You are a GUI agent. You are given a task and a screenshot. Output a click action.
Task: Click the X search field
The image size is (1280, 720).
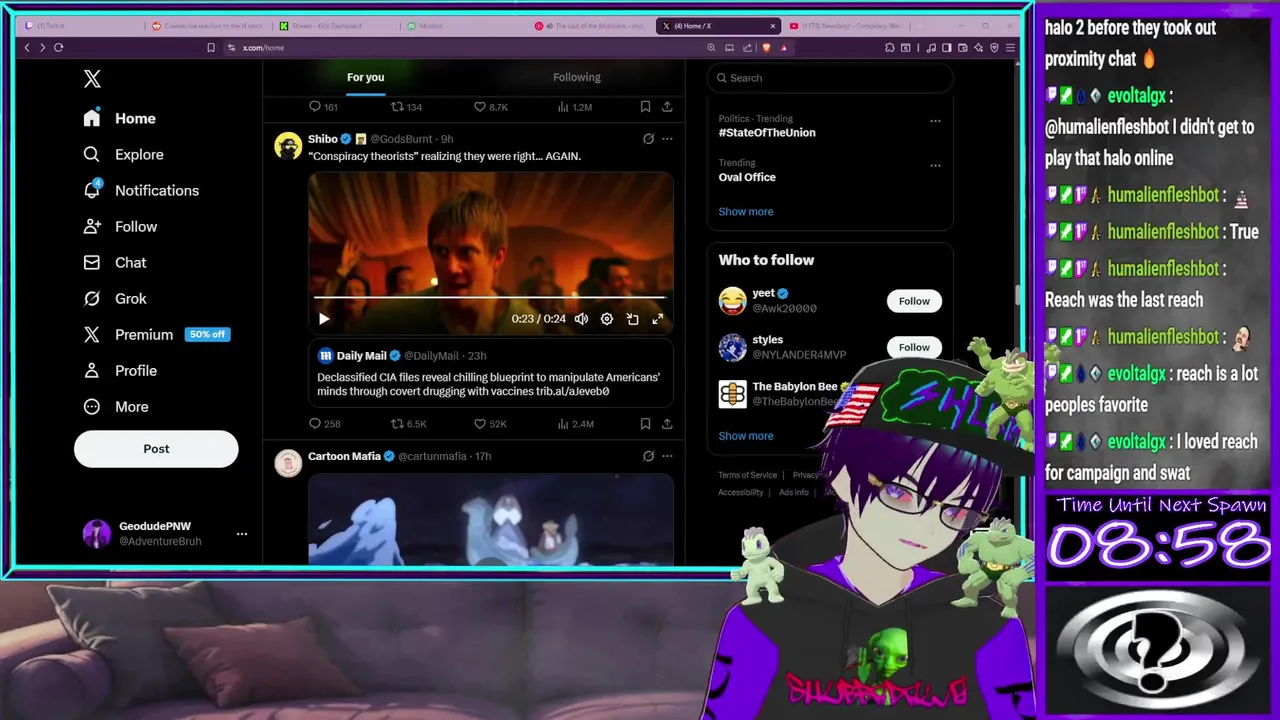[x=830, y=78]
